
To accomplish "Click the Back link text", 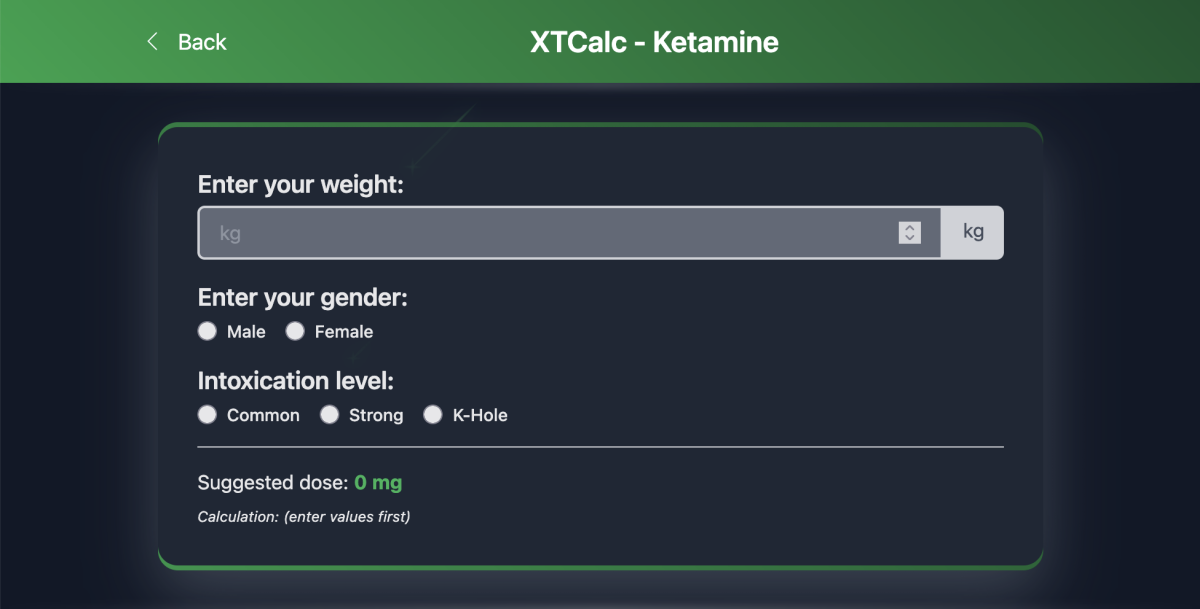I will click(202, 42).
